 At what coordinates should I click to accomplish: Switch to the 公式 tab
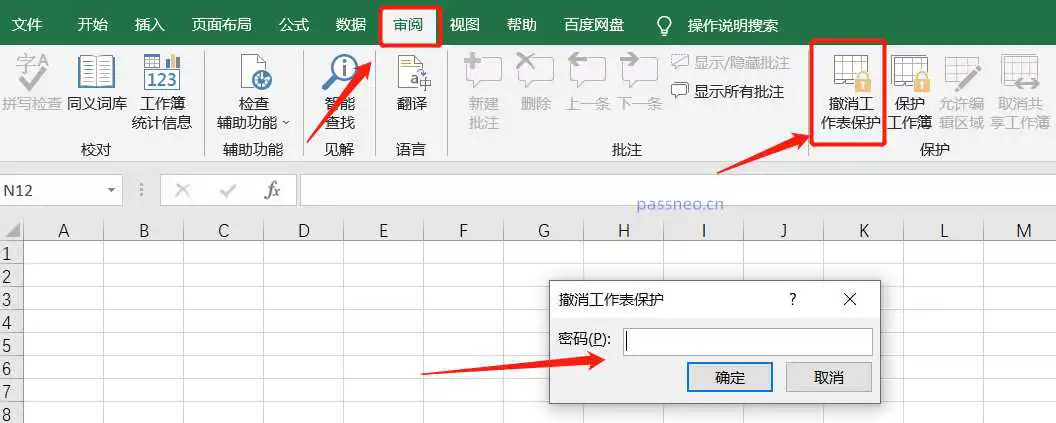pyautogui.click(x=294, y=25)
